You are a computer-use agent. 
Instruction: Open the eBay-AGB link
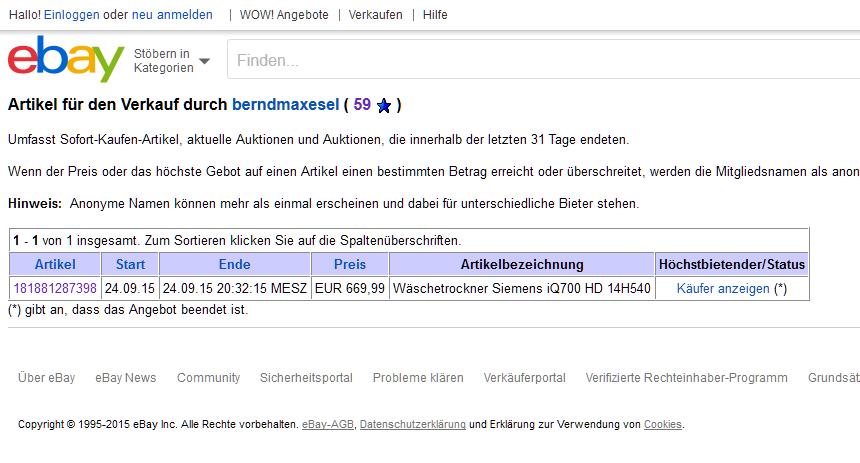(328, 425)
